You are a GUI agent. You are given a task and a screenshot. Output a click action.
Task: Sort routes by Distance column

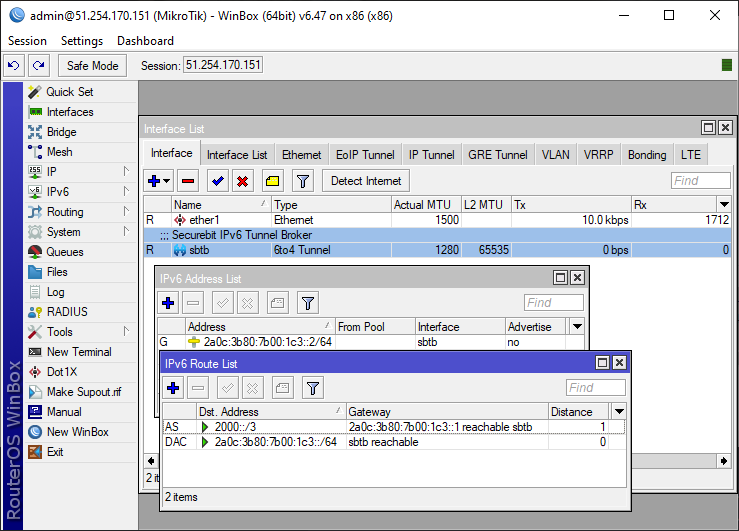[x=578, y=412]
